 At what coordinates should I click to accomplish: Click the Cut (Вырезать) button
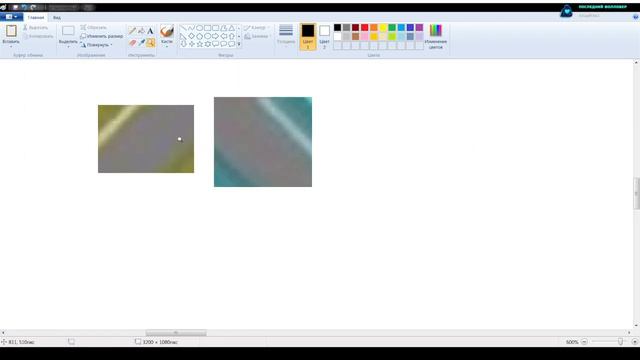tap(36, 27)
